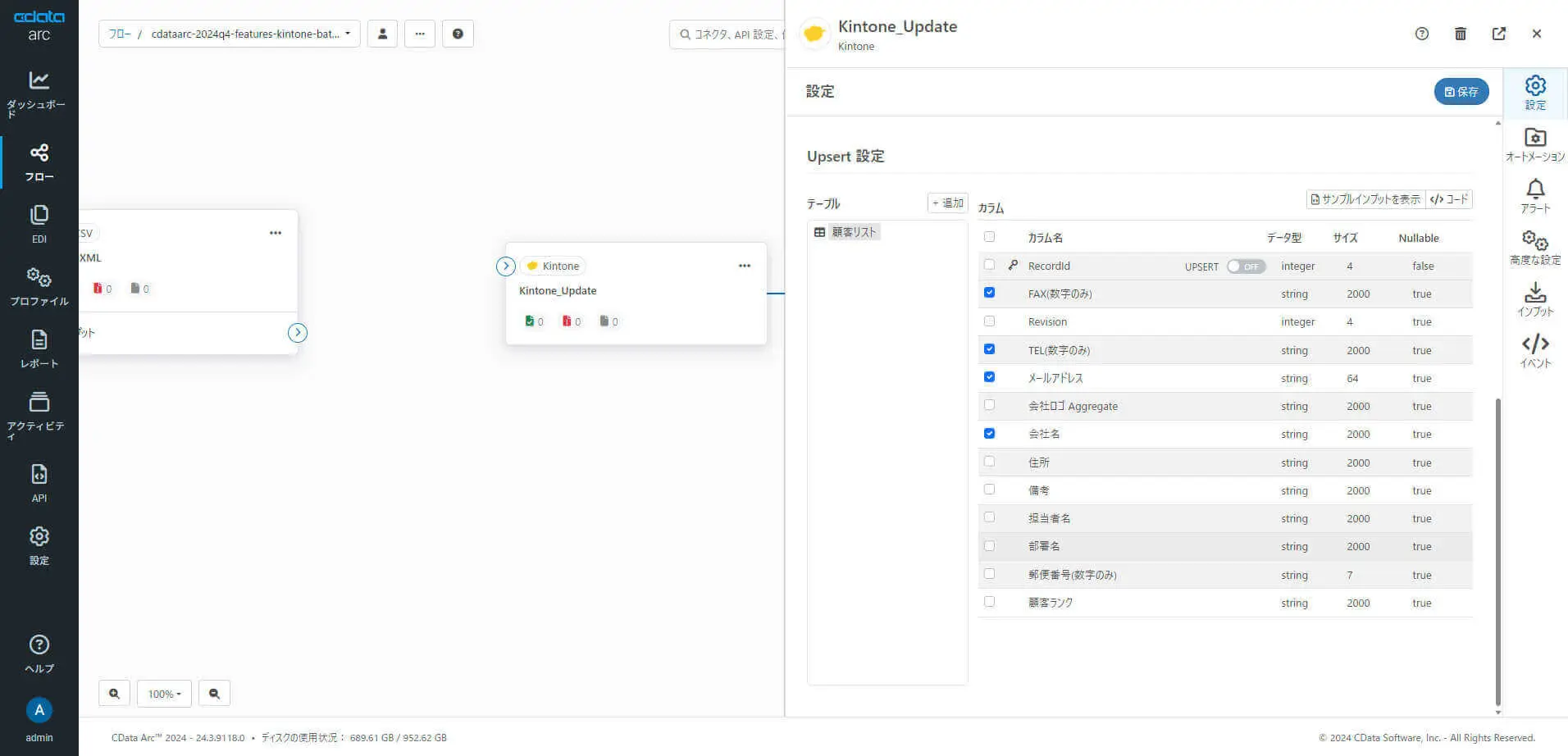Click the toolbar help question icon
Image resolution: width=1568 pixels, height=756 pixels.
(x=458, y=34)
